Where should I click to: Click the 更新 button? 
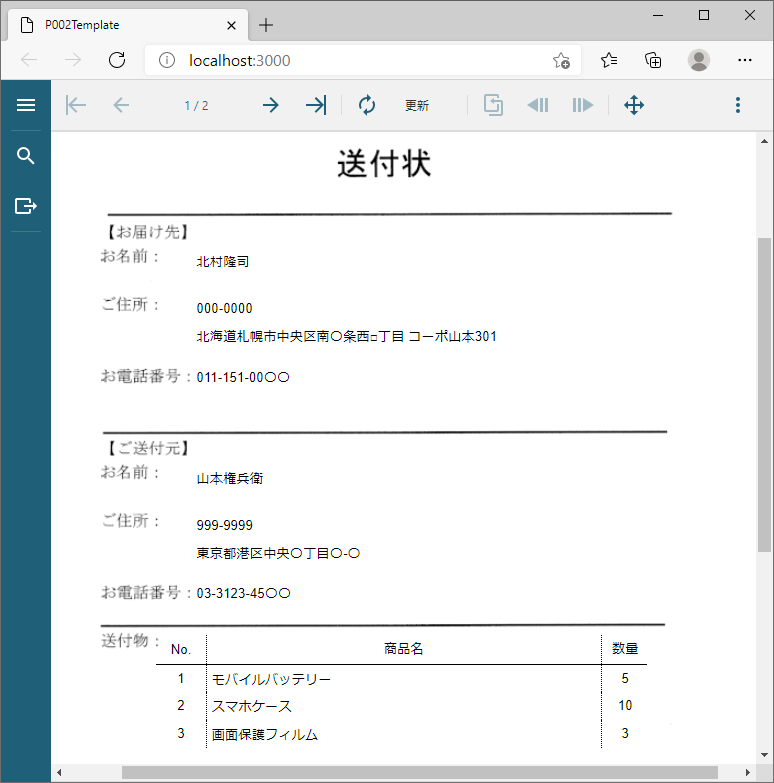[x=417, y=105]
